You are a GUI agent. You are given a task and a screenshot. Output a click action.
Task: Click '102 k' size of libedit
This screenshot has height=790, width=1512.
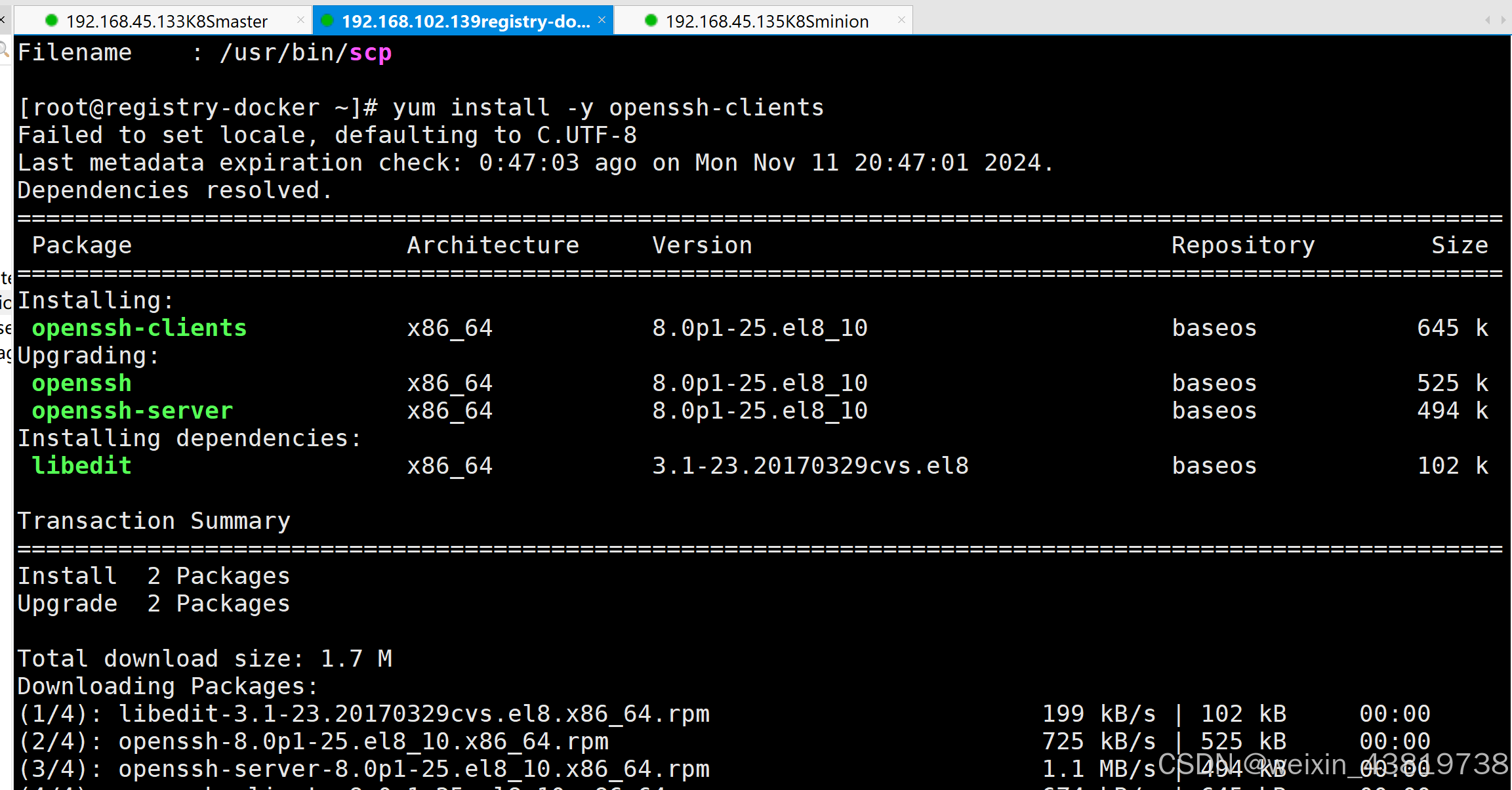coord(1452,466)
